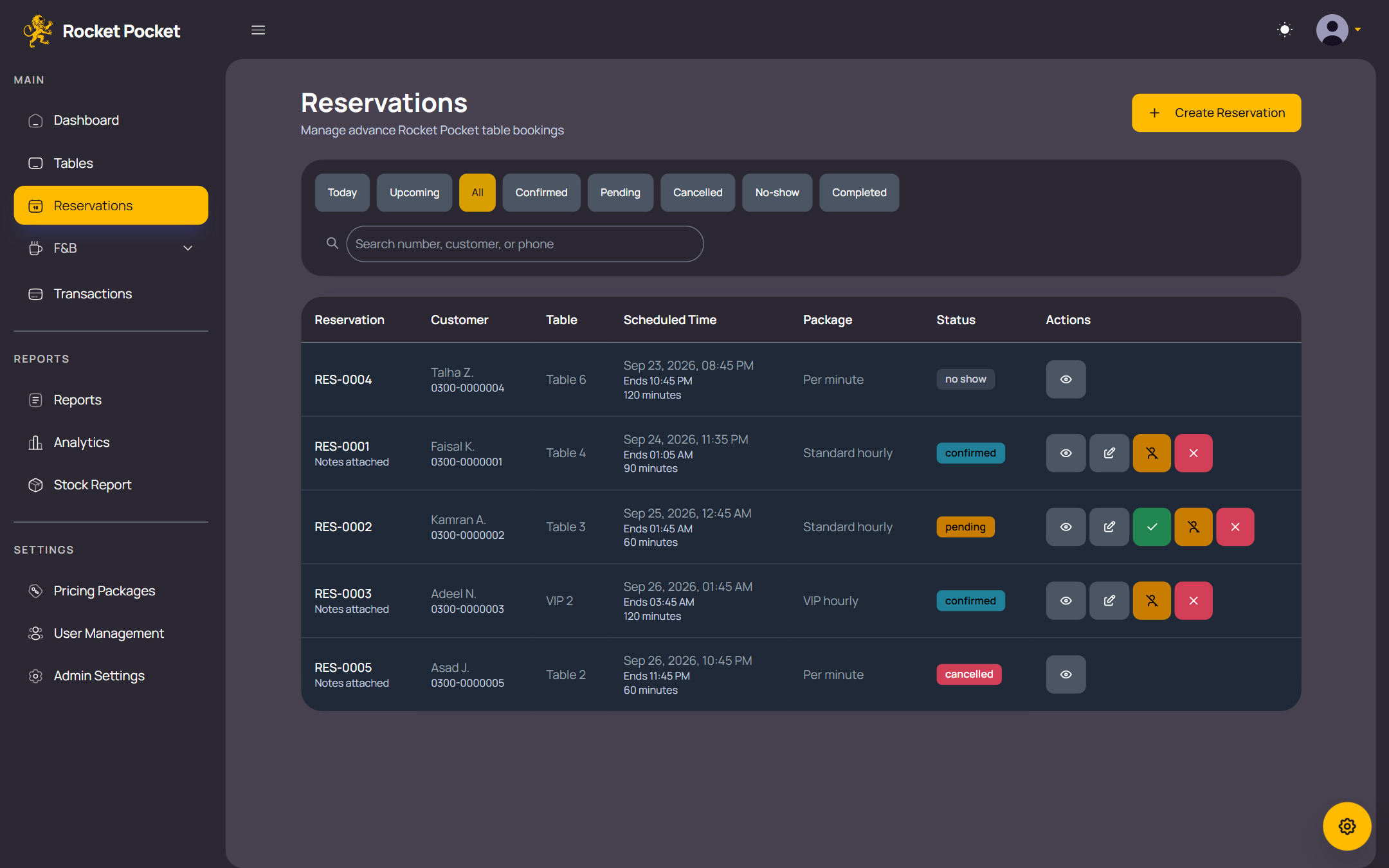Cancel reservation RES-0003
This screenshot has width=1389, height=868.
1194,601
